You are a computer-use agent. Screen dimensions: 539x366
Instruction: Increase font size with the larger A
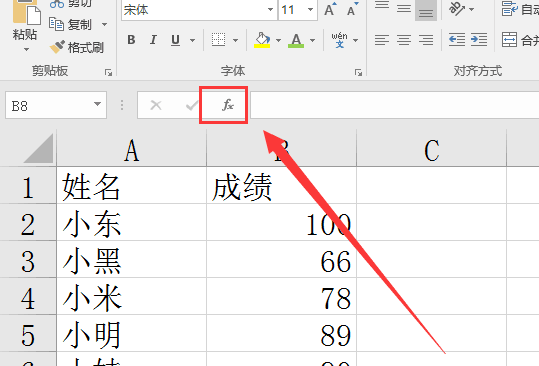click(x=330, y=10)
